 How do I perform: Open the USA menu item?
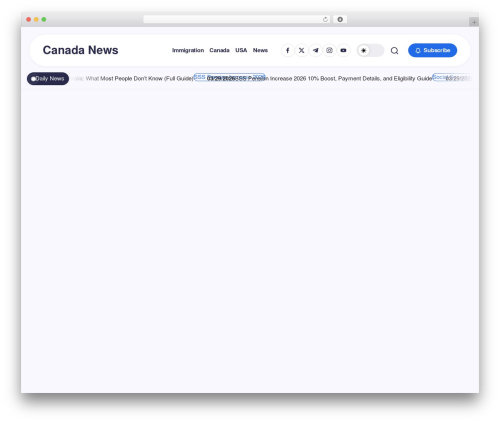241,50
